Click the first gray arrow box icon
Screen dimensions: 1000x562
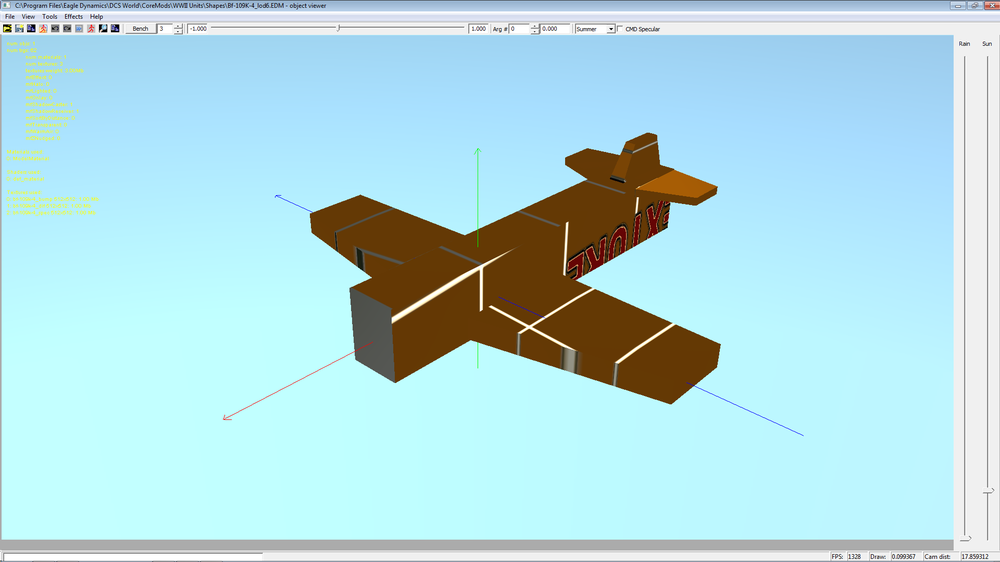point(55,29)
